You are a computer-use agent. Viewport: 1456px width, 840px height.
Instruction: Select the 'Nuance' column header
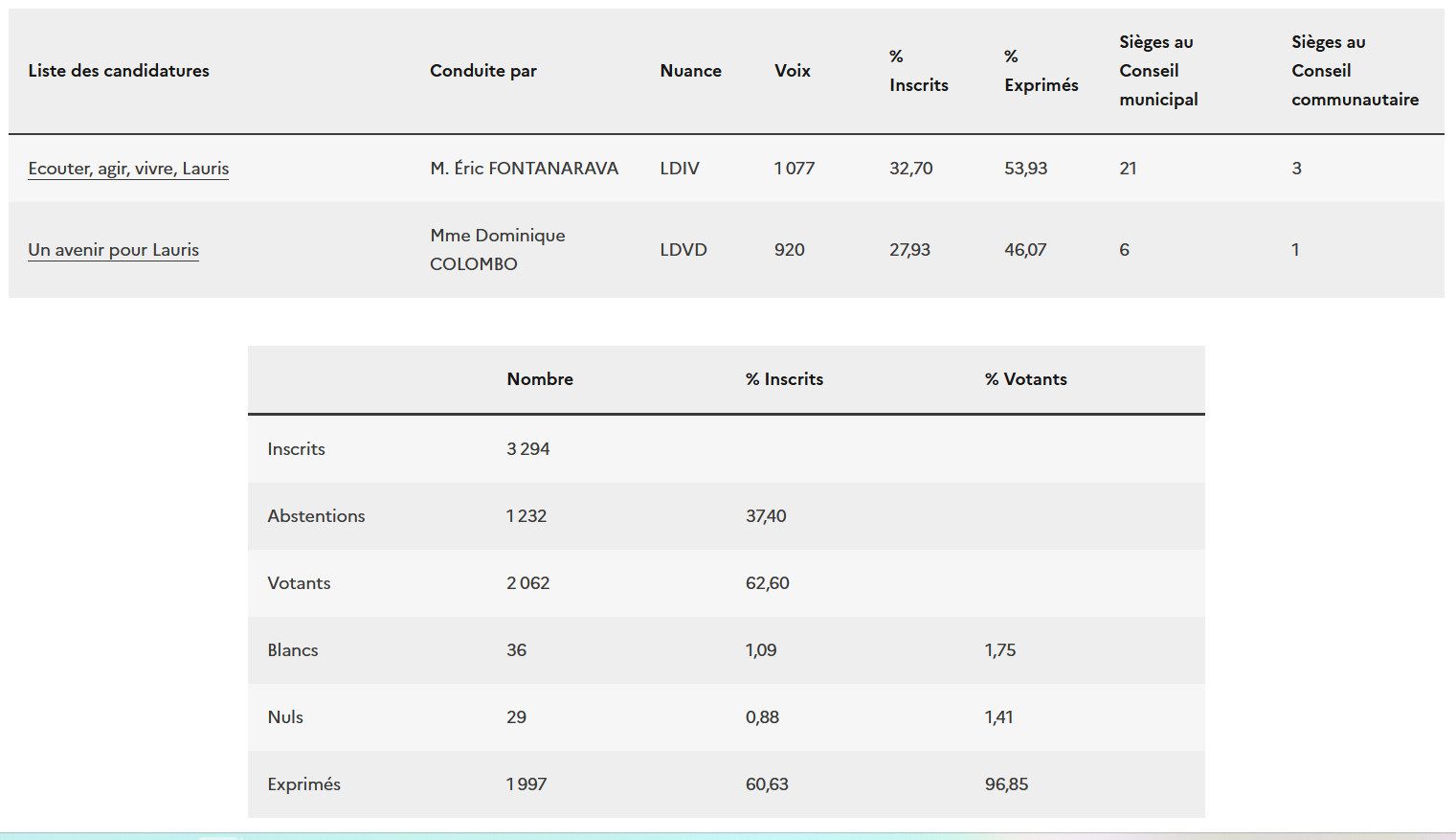(690, 71)
